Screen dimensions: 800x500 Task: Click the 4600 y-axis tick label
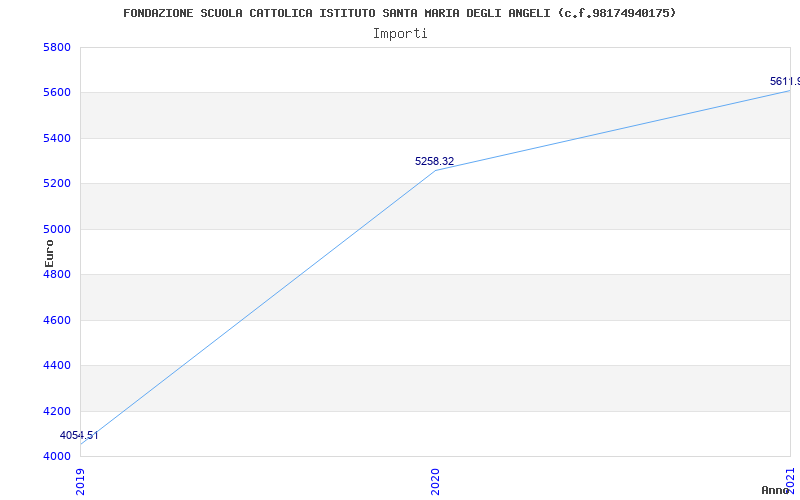coord(57,320)
